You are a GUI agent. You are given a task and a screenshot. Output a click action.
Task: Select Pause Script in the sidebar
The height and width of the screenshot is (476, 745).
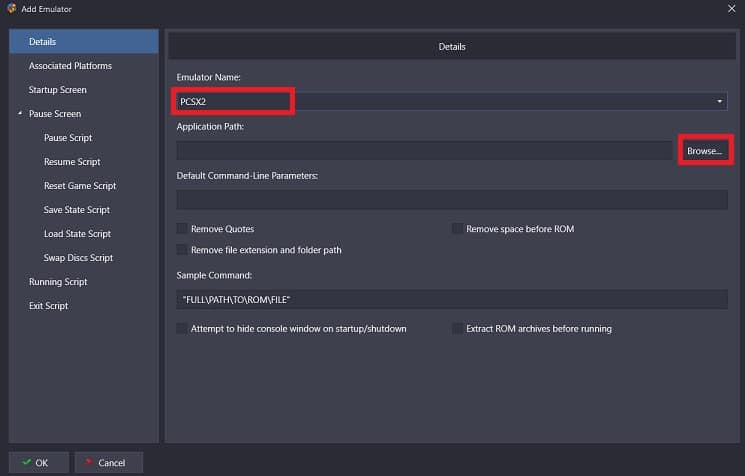click(68, 138)
